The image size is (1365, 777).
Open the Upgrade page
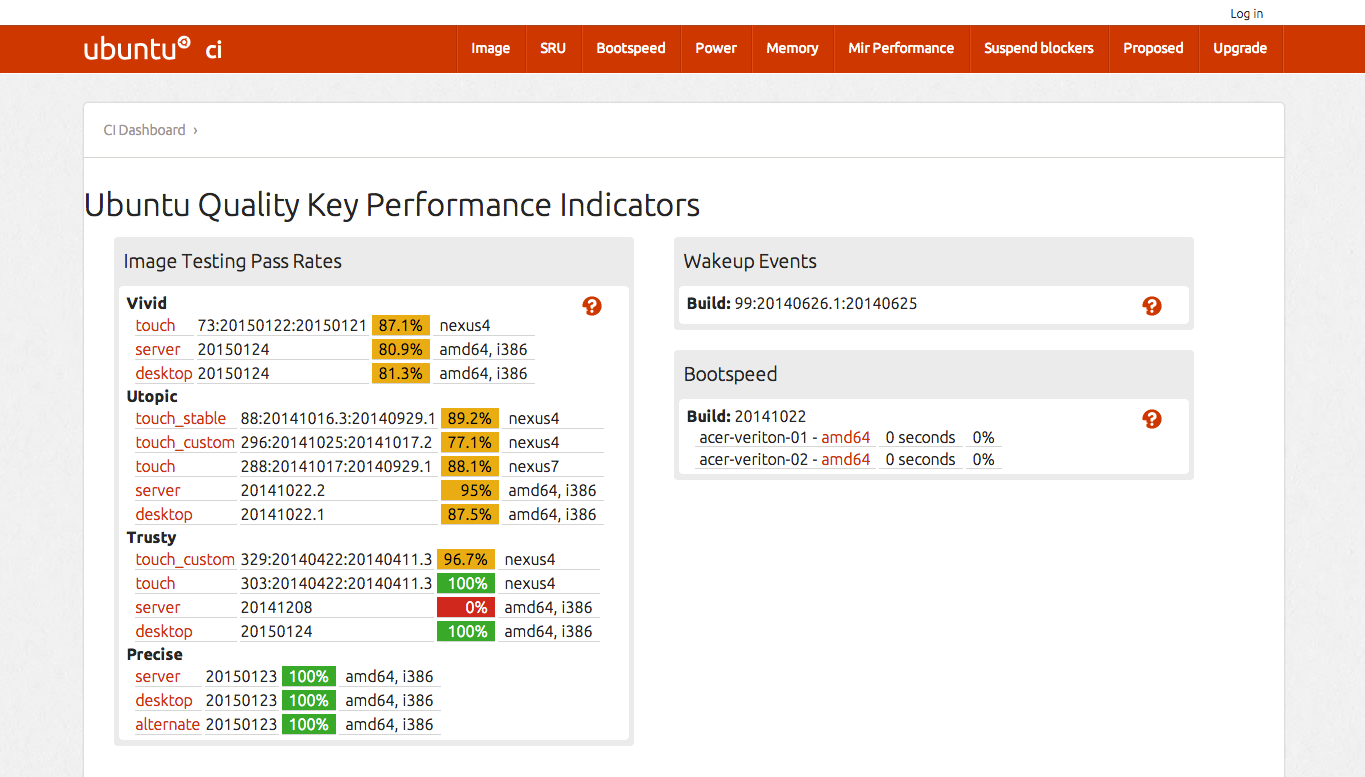click(x=1240, y=48)
